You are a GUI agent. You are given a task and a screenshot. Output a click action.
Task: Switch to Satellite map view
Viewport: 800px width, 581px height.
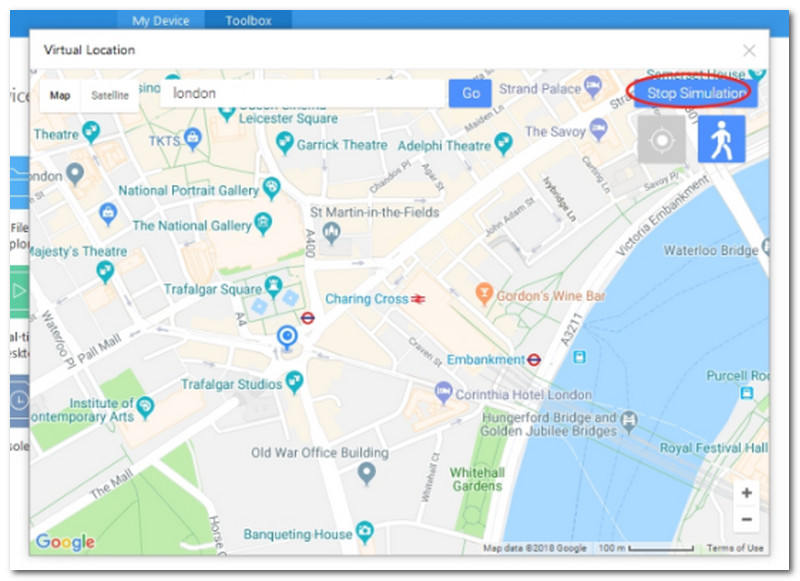tap(110, 96)
